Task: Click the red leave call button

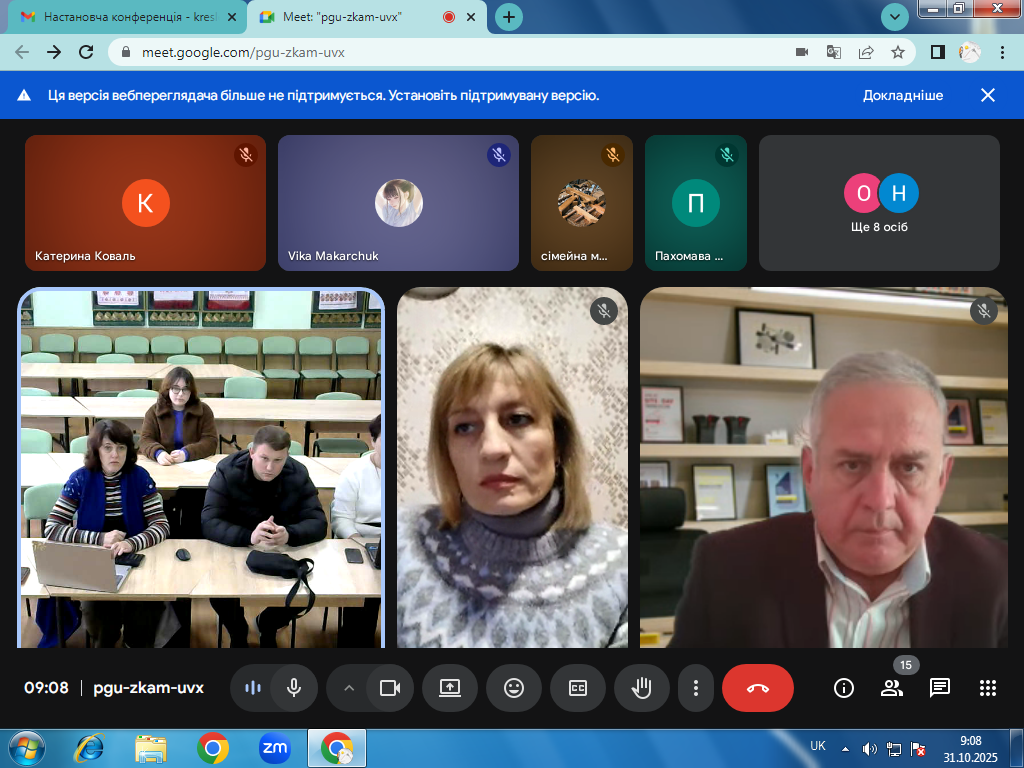Action: (x=757, y=688)
